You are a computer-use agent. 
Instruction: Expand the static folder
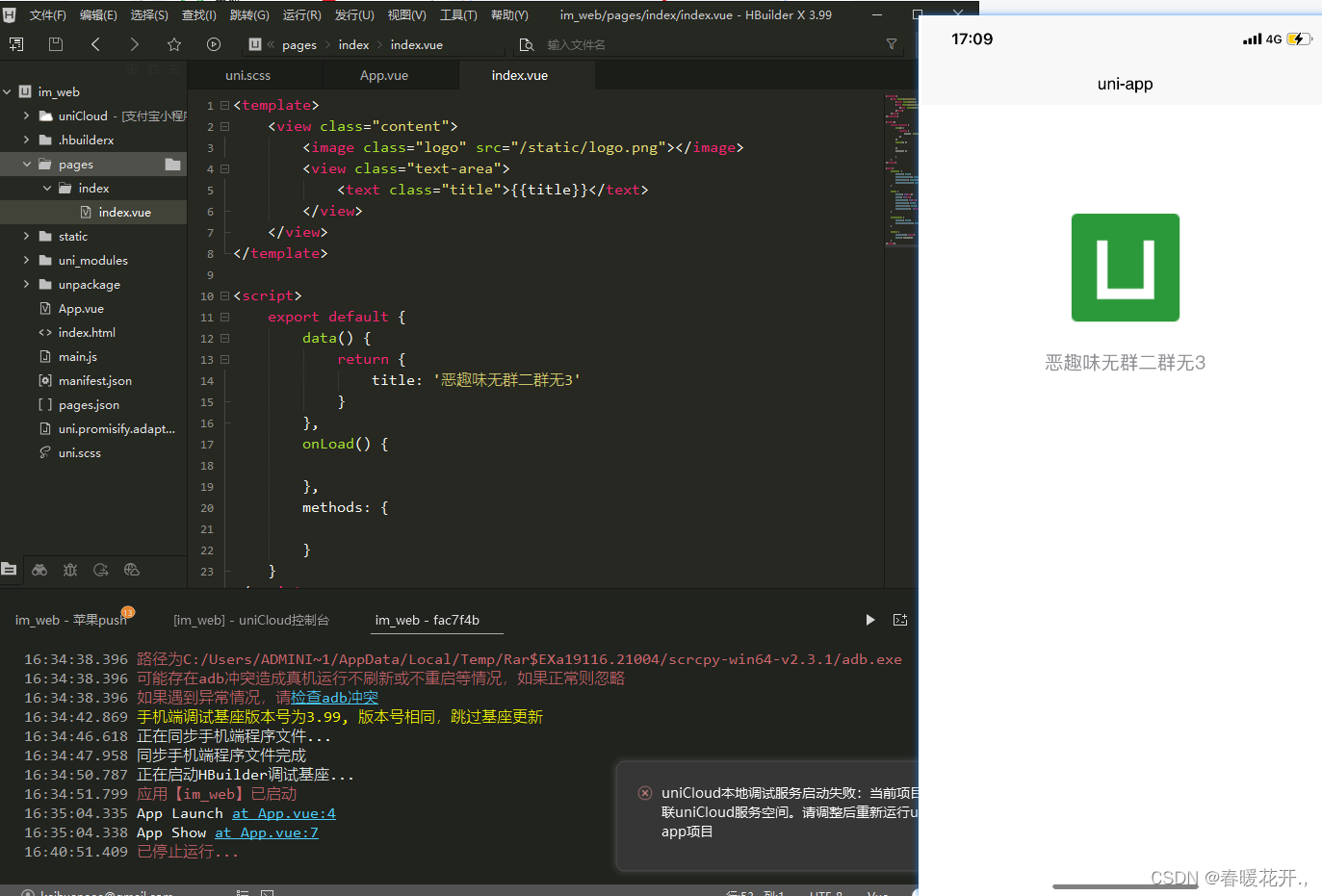[x=26, y=236]
